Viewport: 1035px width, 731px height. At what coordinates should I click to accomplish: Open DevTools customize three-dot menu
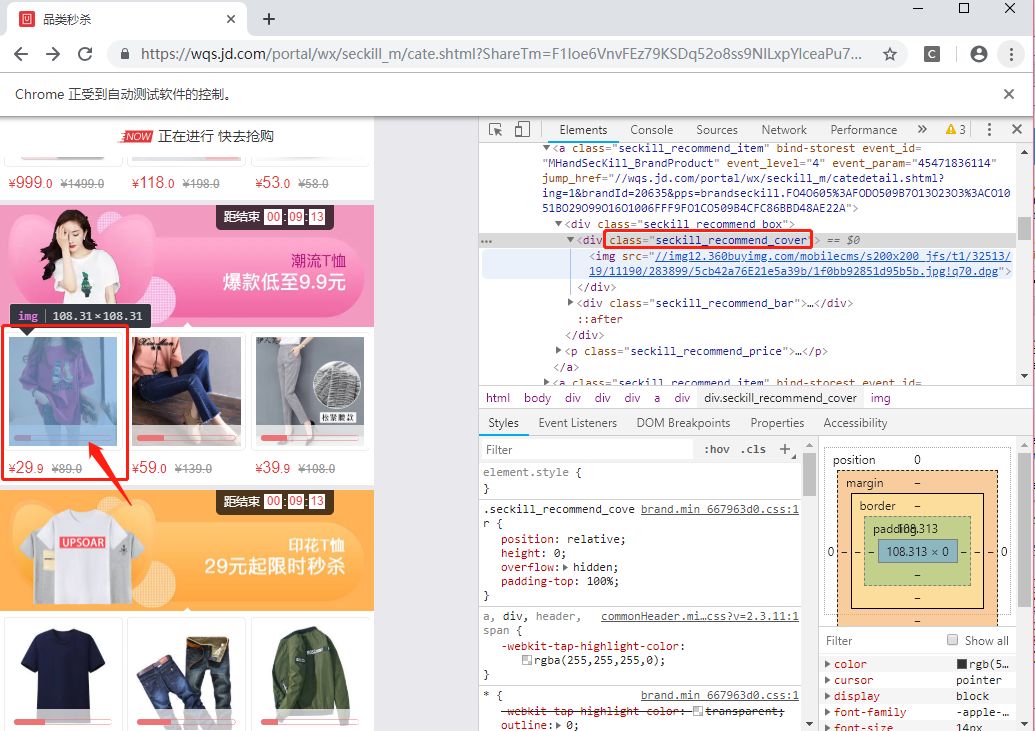click(x=989, y=129)
